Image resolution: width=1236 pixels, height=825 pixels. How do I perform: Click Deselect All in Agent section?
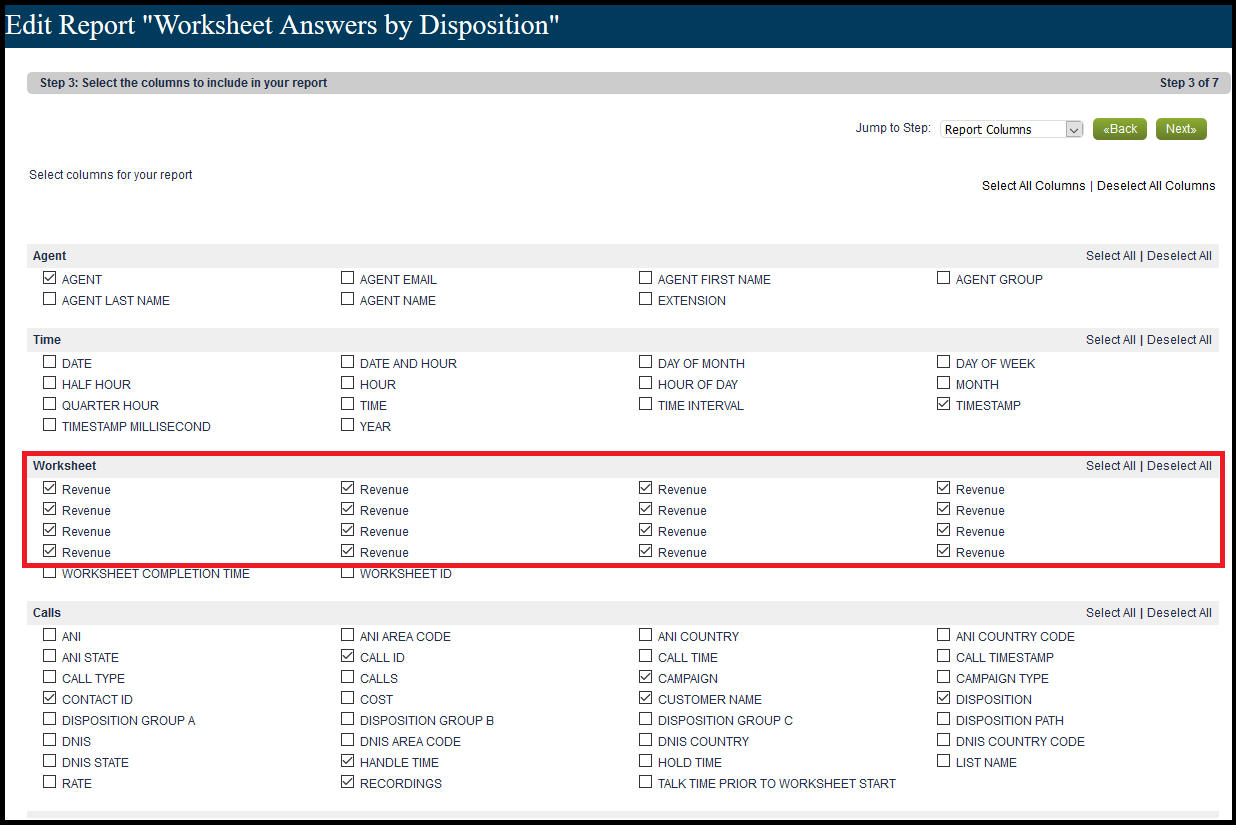point(1179,256)
